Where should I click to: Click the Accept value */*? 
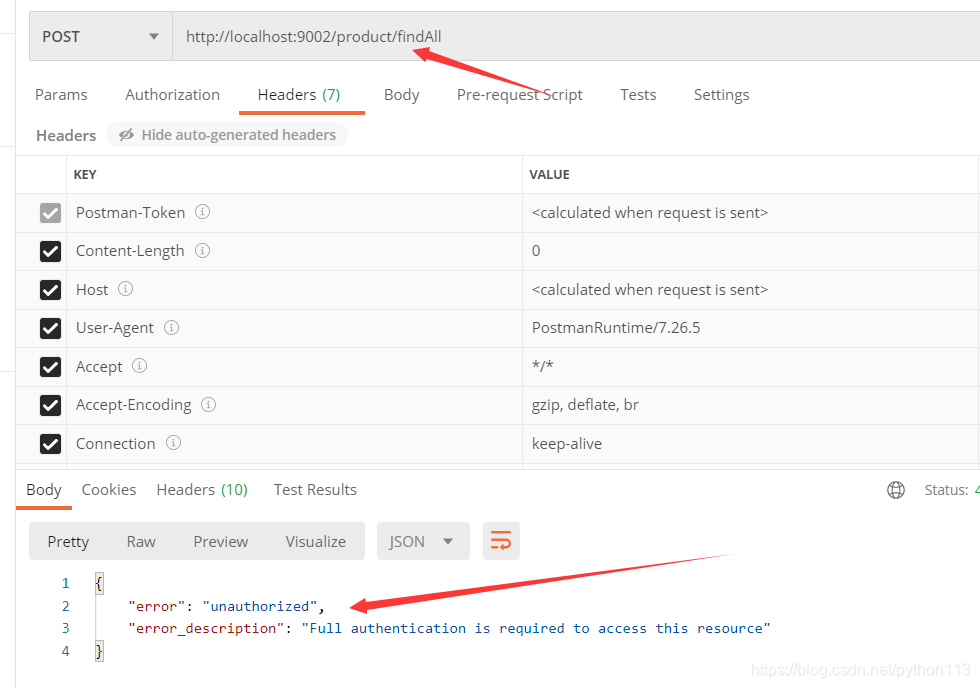tap(542, 366)
